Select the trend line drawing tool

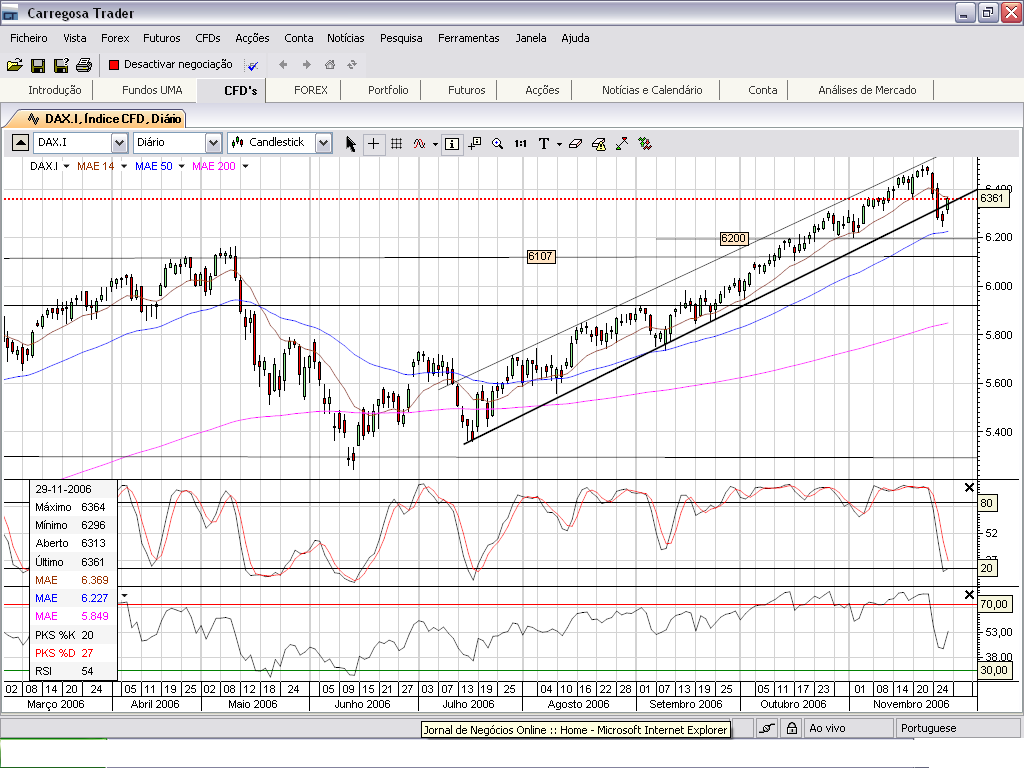622,144
